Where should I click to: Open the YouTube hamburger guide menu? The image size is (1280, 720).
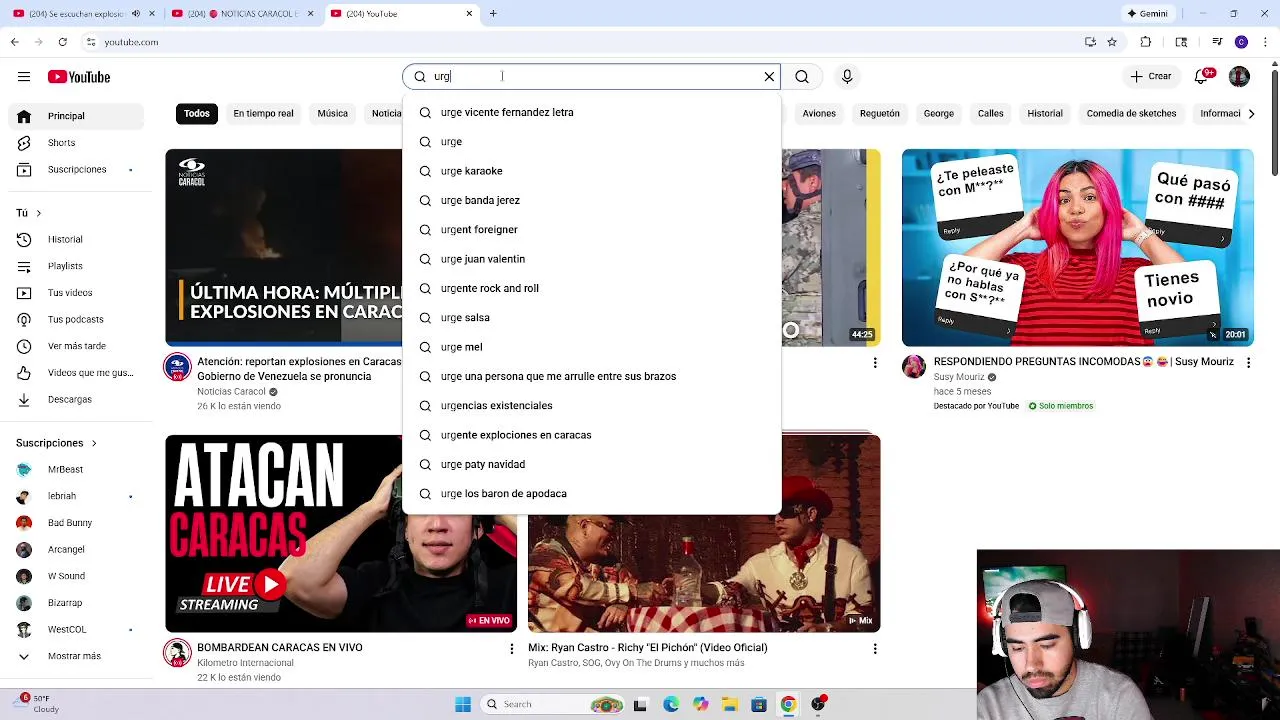pos(24,77)
